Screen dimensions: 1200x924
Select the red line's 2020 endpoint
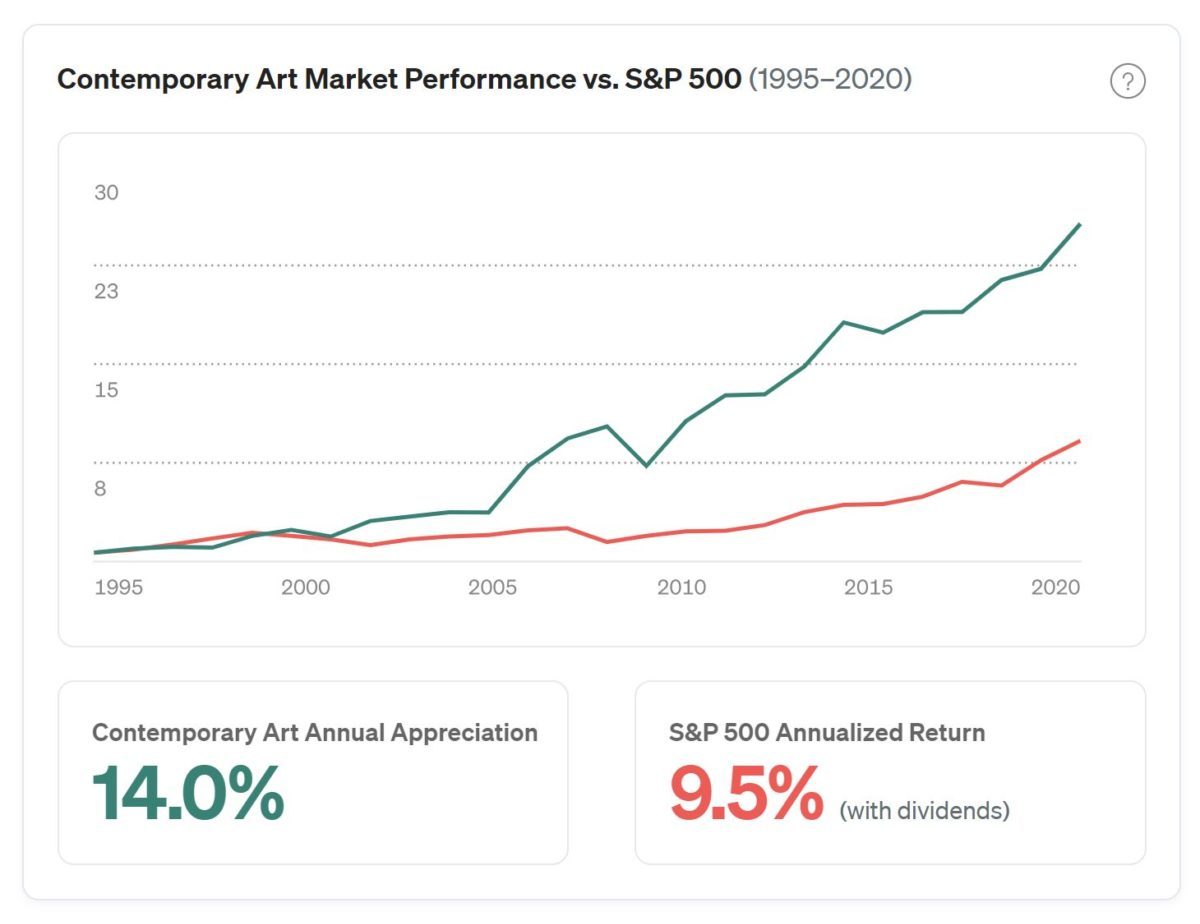[1080, 440]
